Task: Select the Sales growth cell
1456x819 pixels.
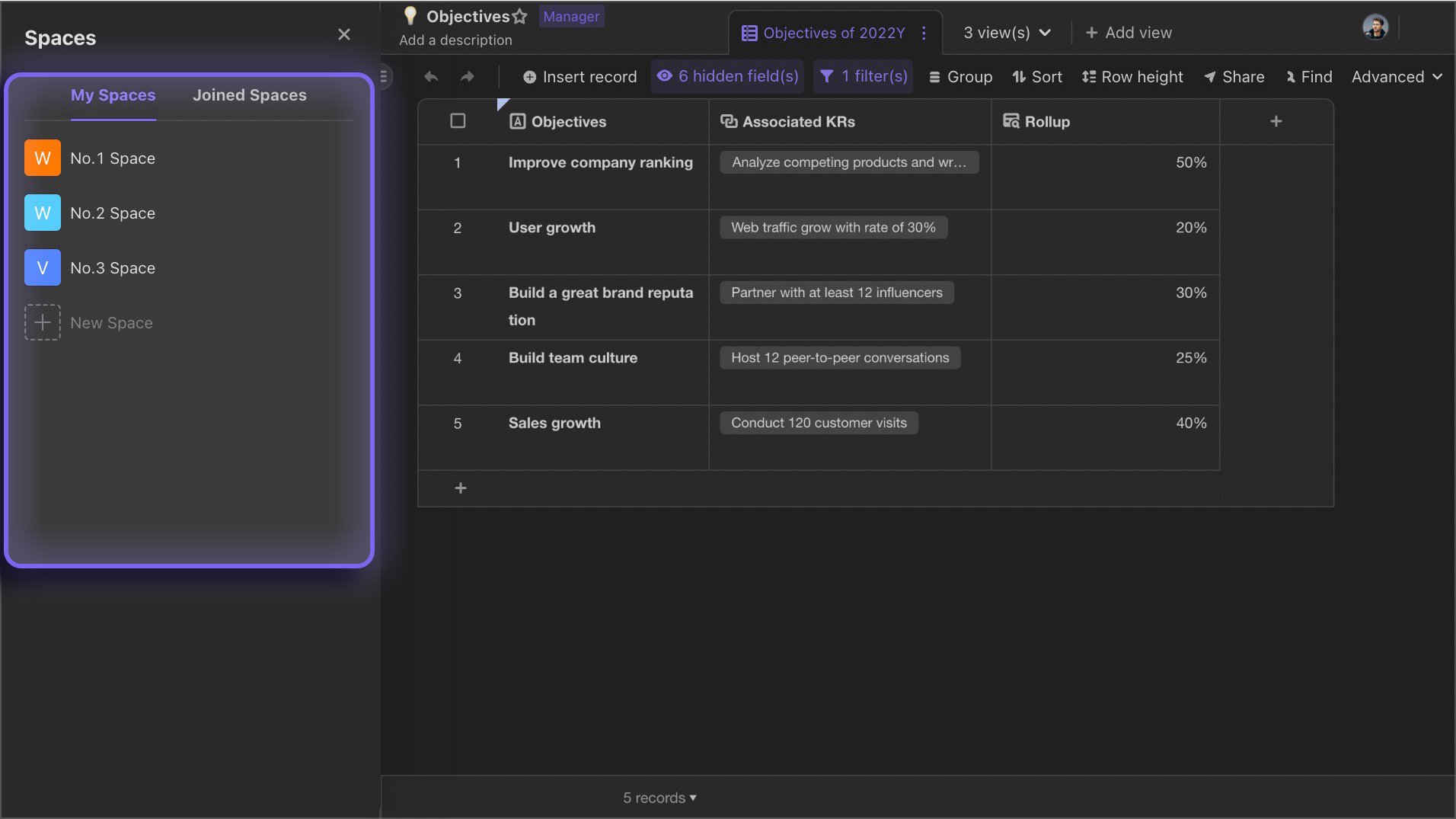Action: pyautogui.click(x=602, y=438)
